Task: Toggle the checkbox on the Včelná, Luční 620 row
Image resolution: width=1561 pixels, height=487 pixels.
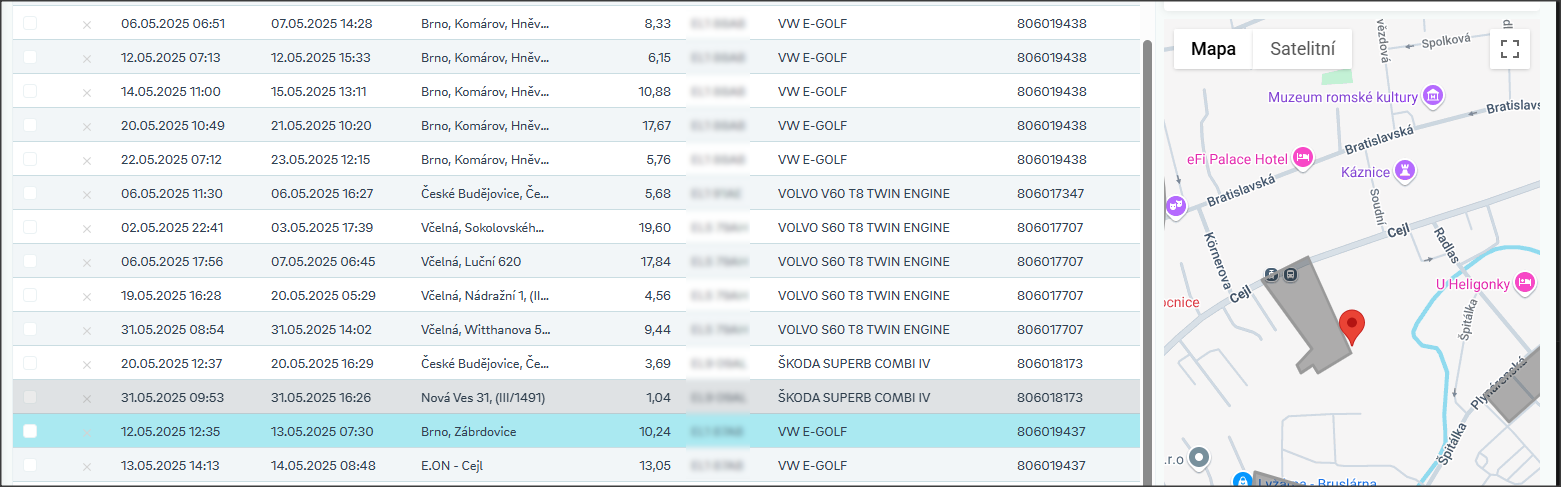Action: pos(30,261)
